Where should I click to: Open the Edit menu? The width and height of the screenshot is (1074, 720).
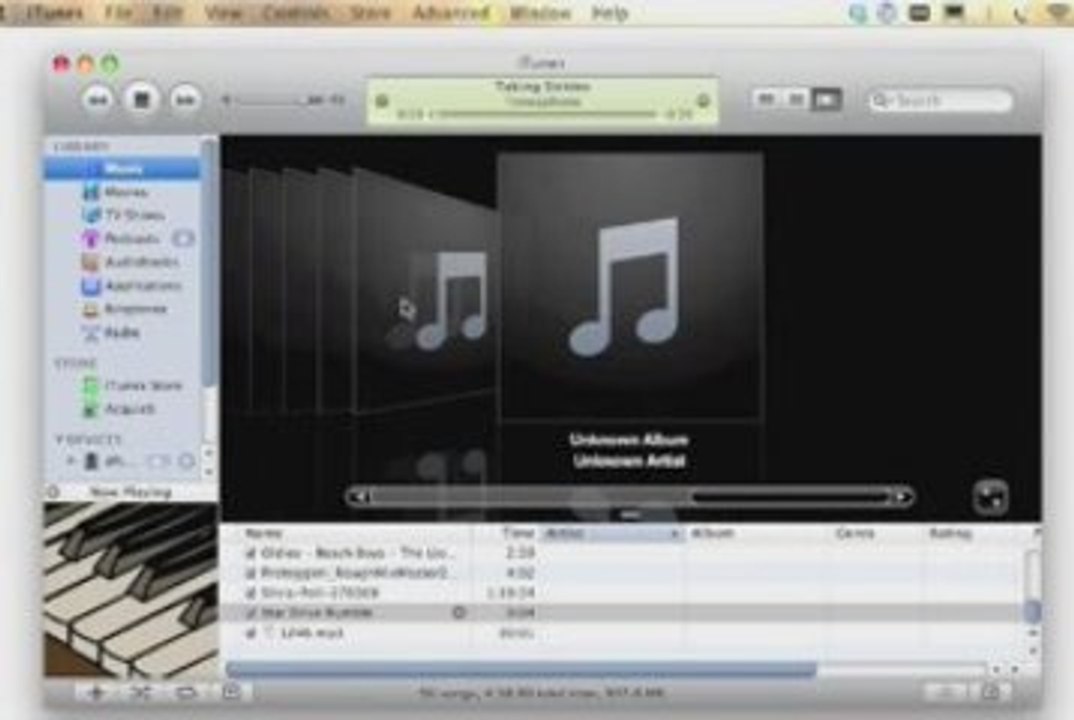pyautogui.click(x=167, y=13)
